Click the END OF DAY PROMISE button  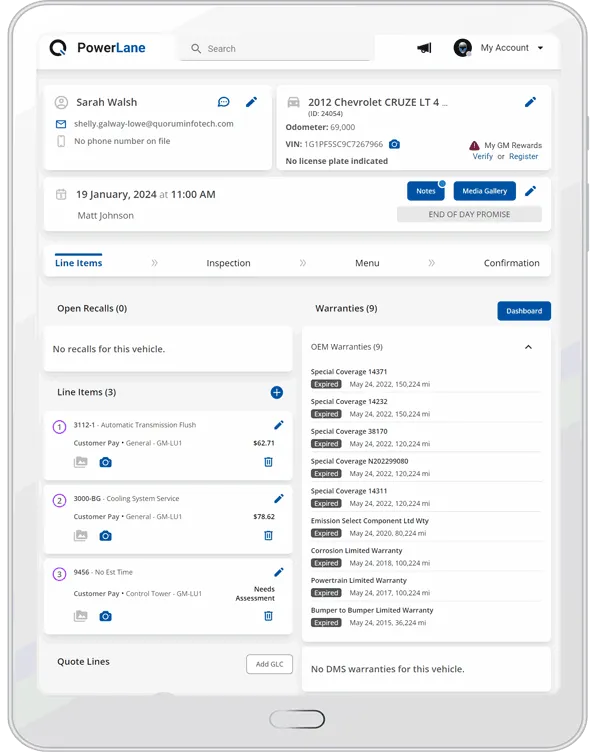tap(469, 214)
